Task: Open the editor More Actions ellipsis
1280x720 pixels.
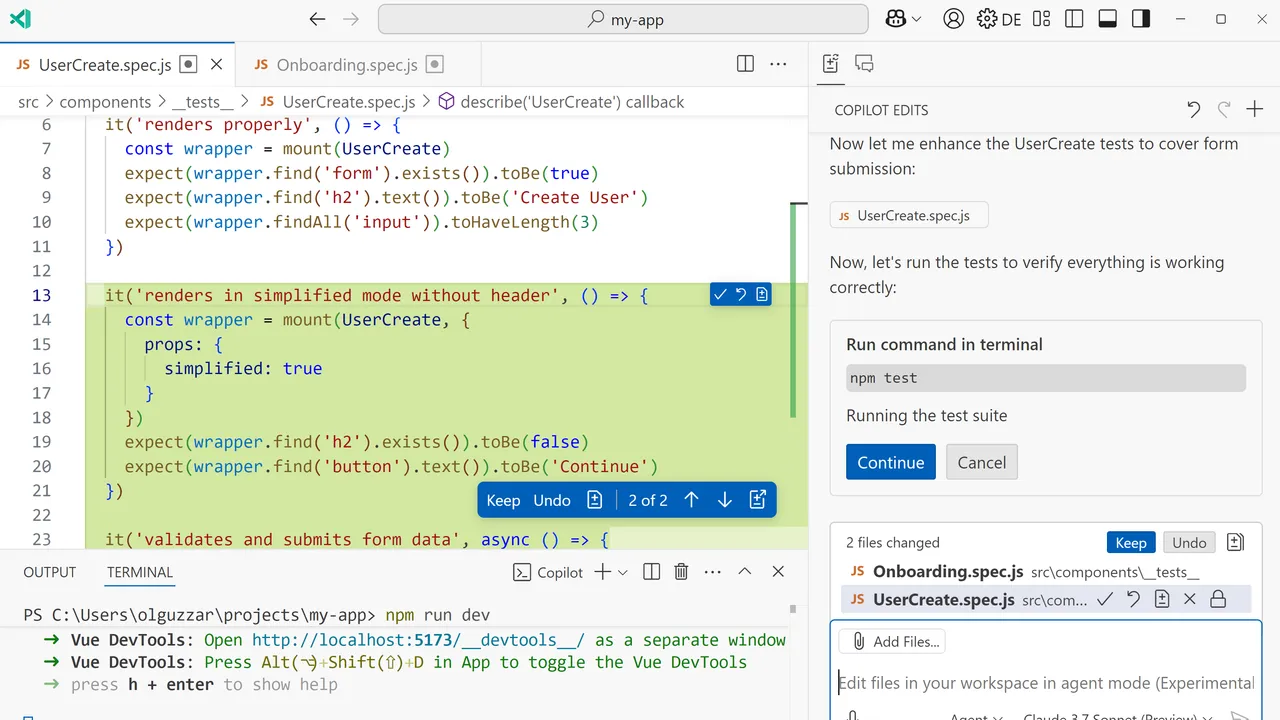Action: 778,64
